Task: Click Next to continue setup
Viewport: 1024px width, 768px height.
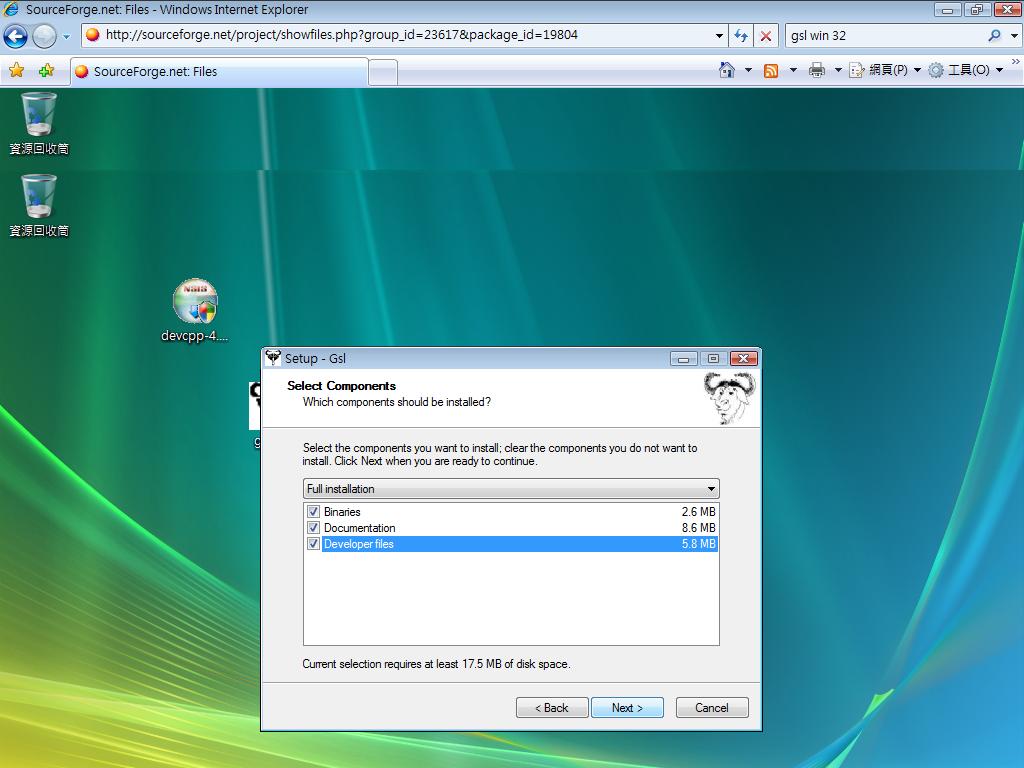Action: point(627,708)
